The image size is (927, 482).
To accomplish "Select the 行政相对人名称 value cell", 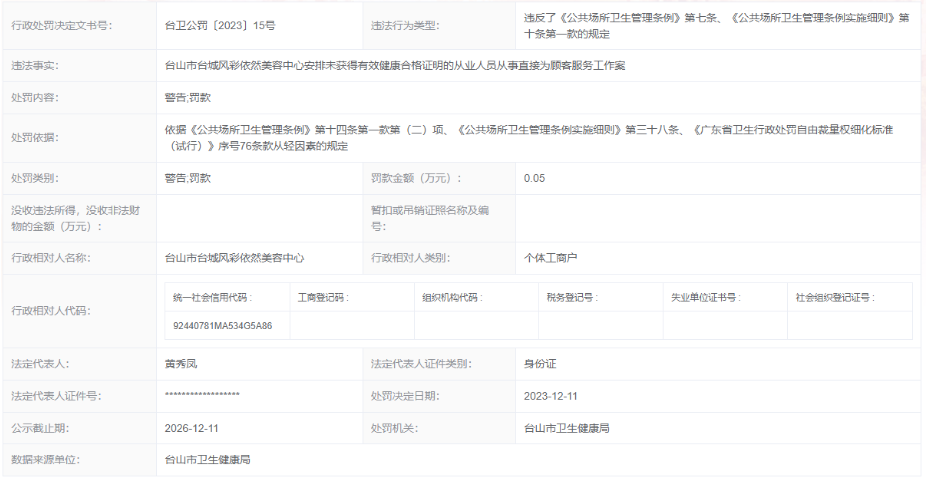I will 234,258.
